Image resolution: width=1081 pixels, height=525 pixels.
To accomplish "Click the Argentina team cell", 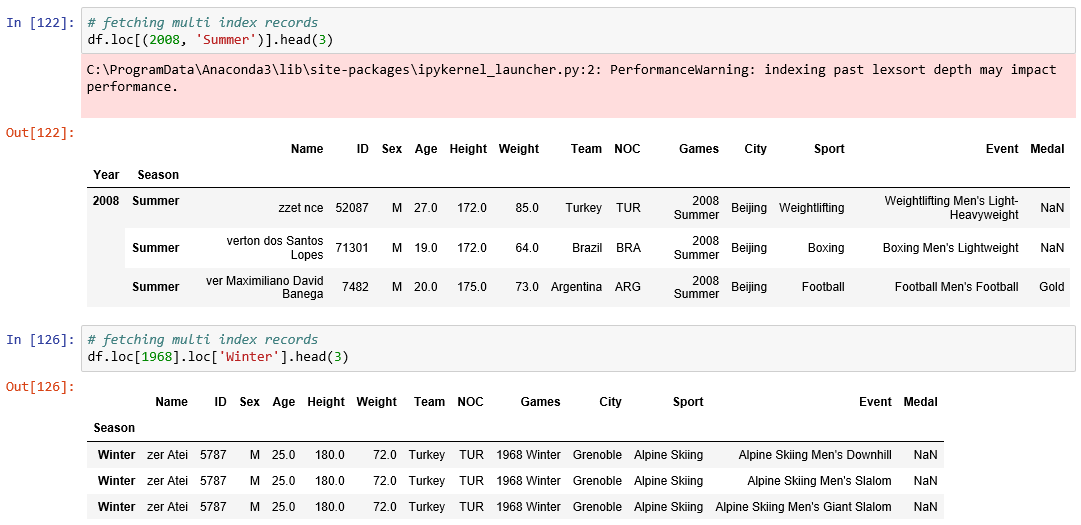I will [576, 287].
